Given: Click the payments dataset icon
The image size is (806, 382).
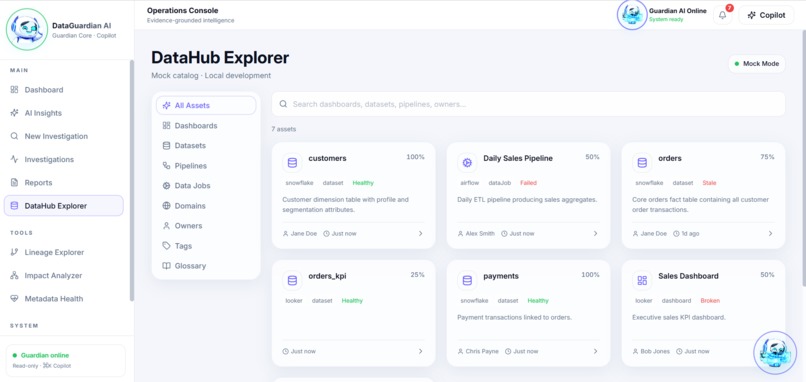Looking at the screenshot, I should [x=467, y=280].
